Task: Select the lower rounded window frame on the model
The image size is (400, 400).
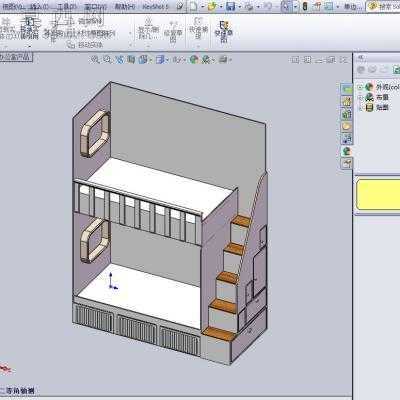Action: [x=95, y=240]
